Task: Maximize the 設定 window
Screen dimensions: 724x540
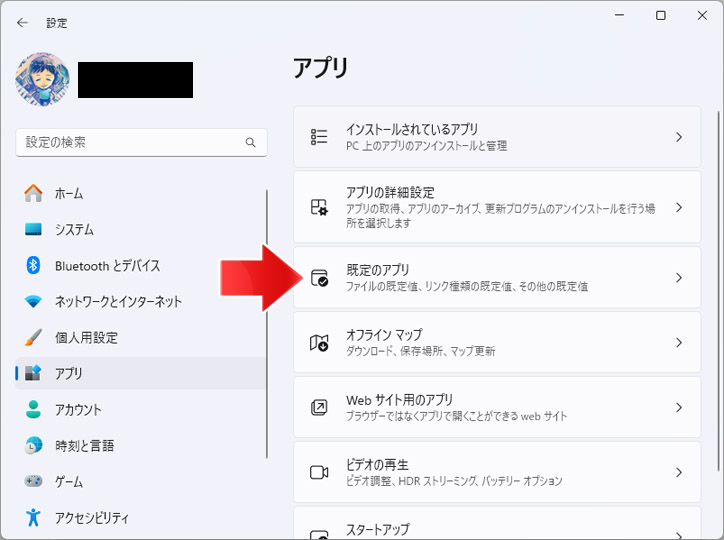Action: 661,15
